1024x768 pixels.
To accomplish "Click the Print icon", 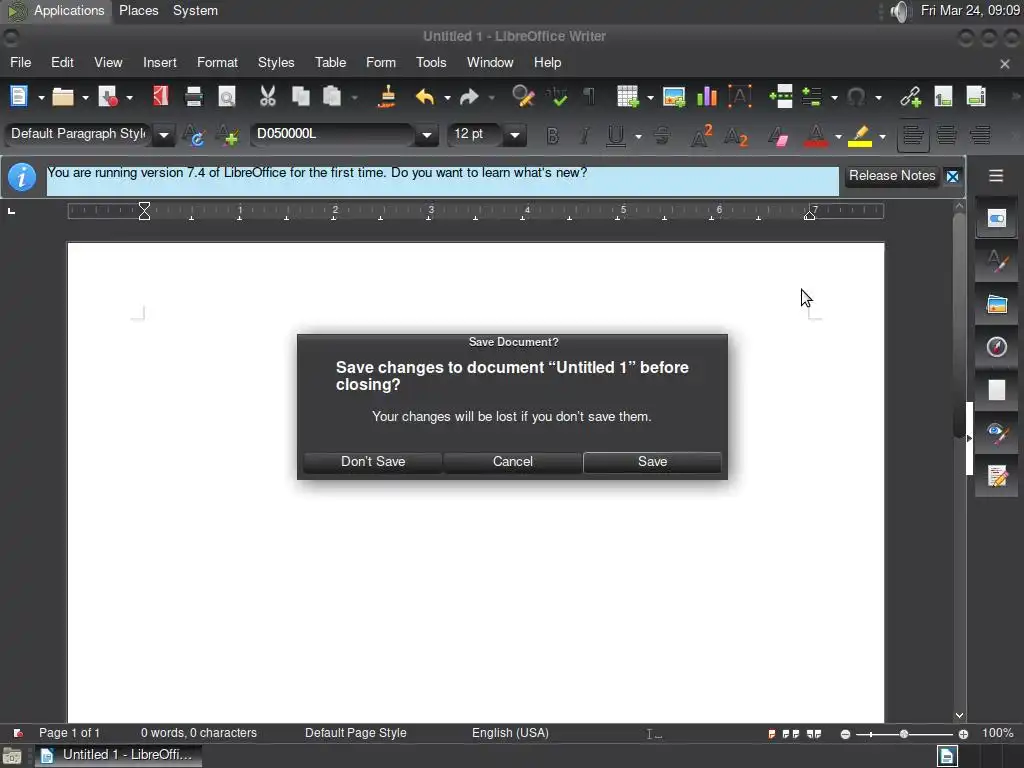I will [194, 97].
